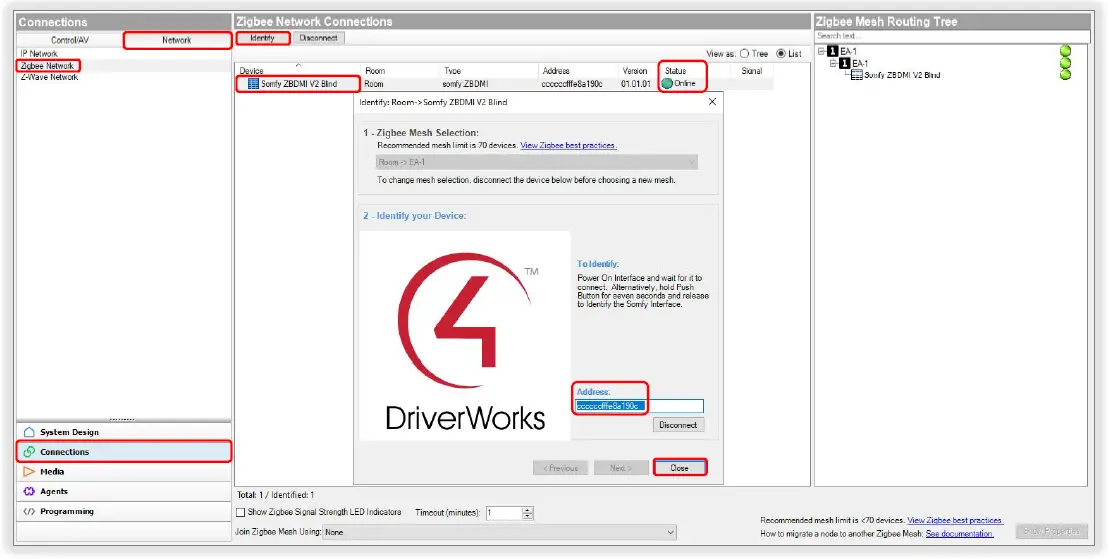Click the Connections link icon
Screen dimensions: 1108x559
point(29,452)
